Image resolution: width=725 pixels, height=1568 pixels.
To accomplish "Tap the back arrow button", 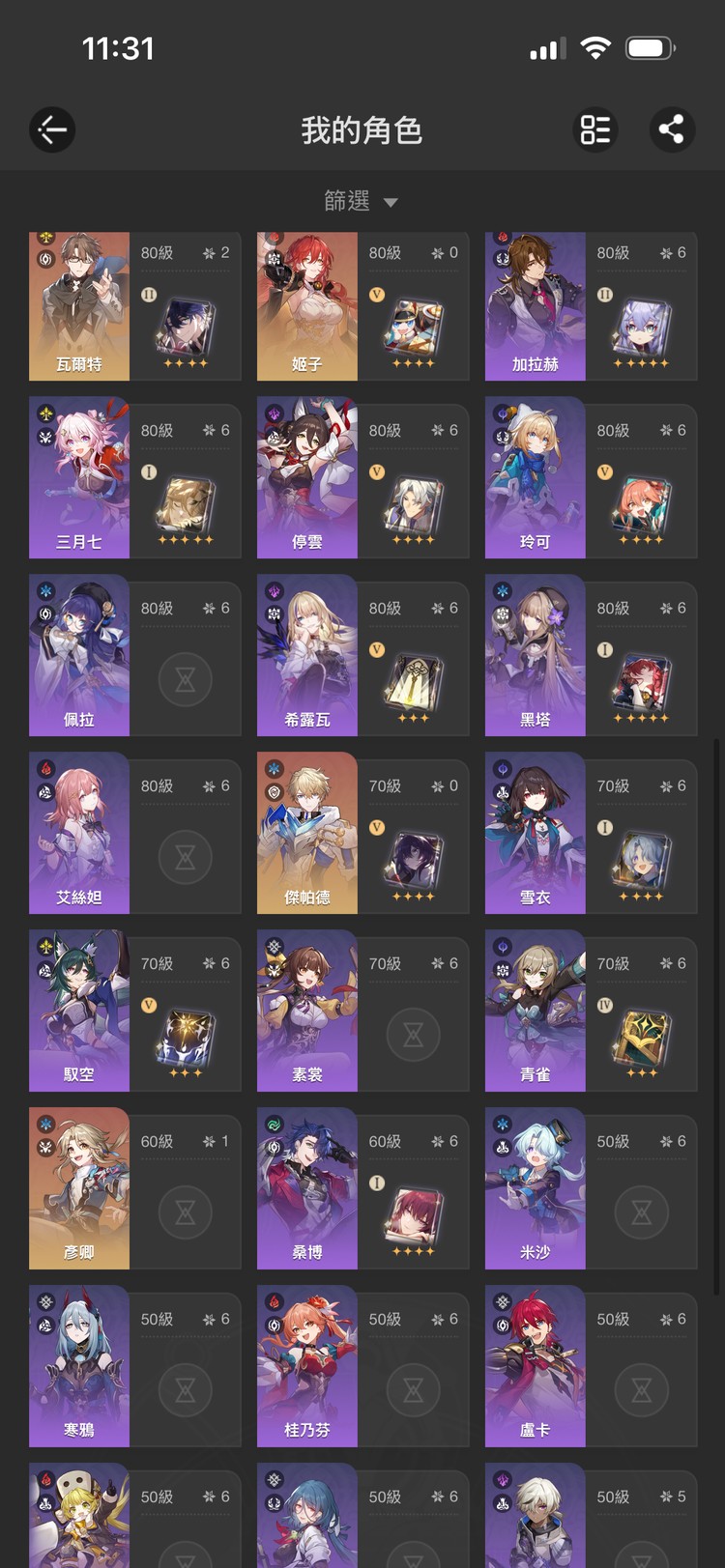I will point(52,129).
